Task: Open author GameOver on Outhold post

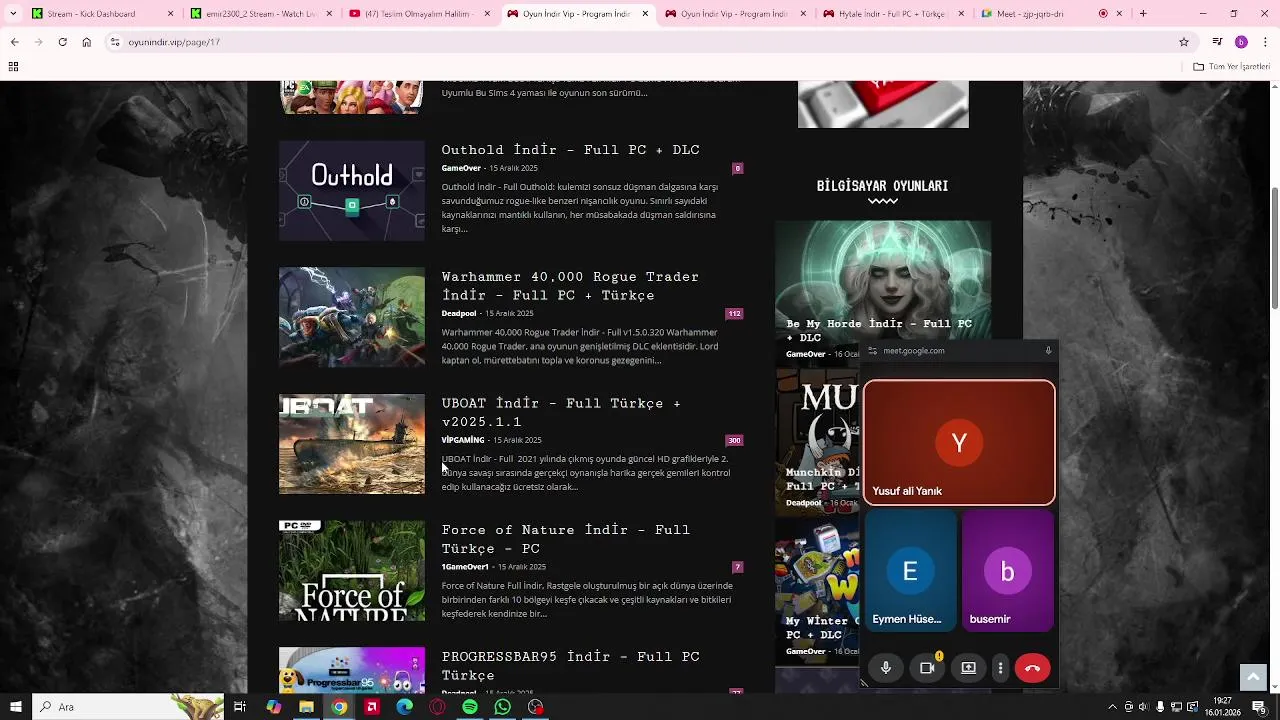Action: [x=461, y=168]
